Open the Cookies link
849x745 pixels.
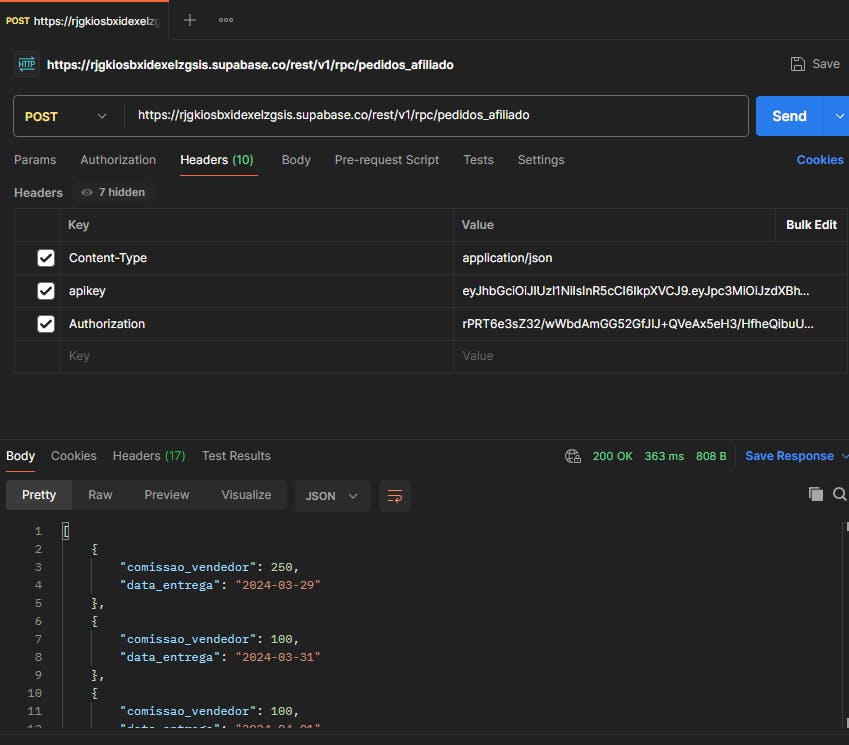pos(819,160)
